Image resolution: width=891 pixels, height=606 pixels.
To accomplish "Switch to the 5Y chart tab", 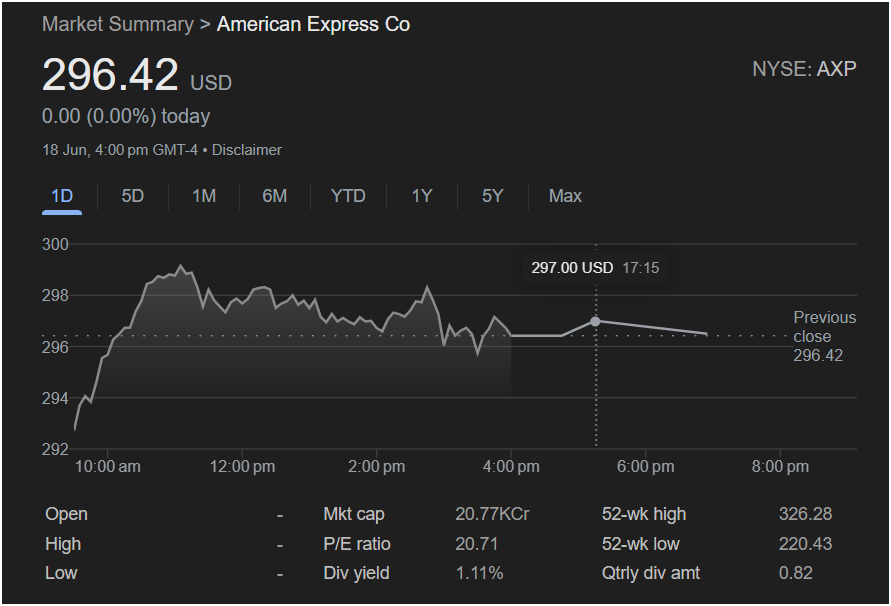I will coord(493,196).
